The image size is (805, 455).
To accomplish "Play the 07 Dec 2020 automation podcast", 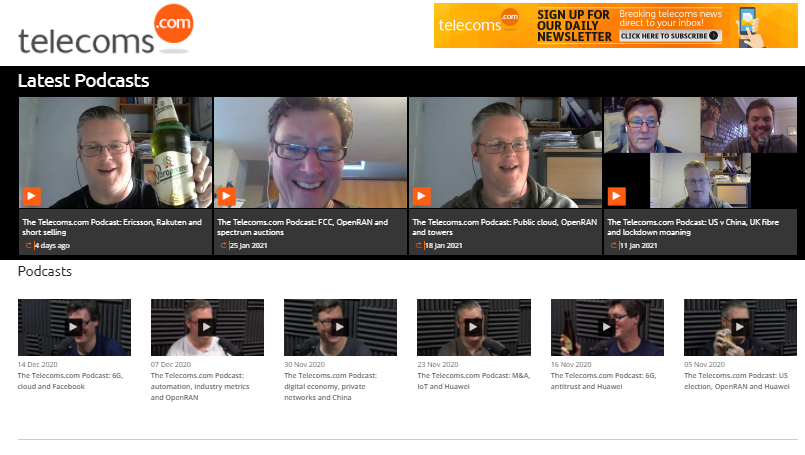I will coord(207,326).
